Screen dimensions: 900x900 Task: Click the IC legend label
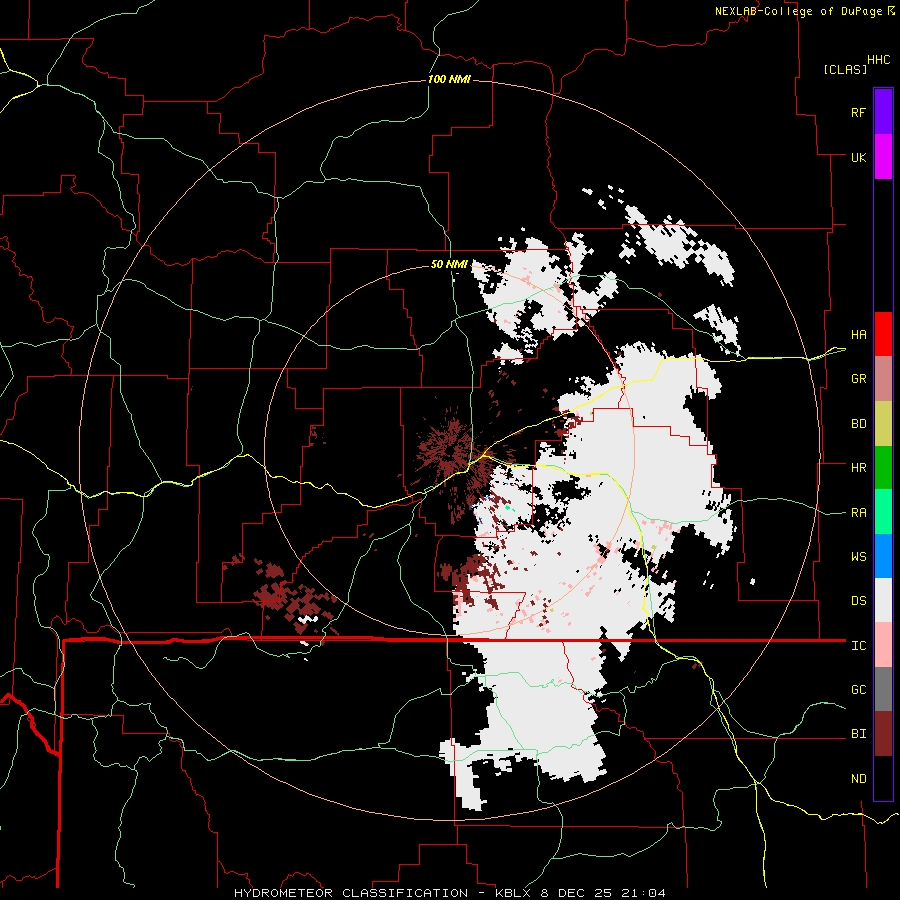click(858, 646)
